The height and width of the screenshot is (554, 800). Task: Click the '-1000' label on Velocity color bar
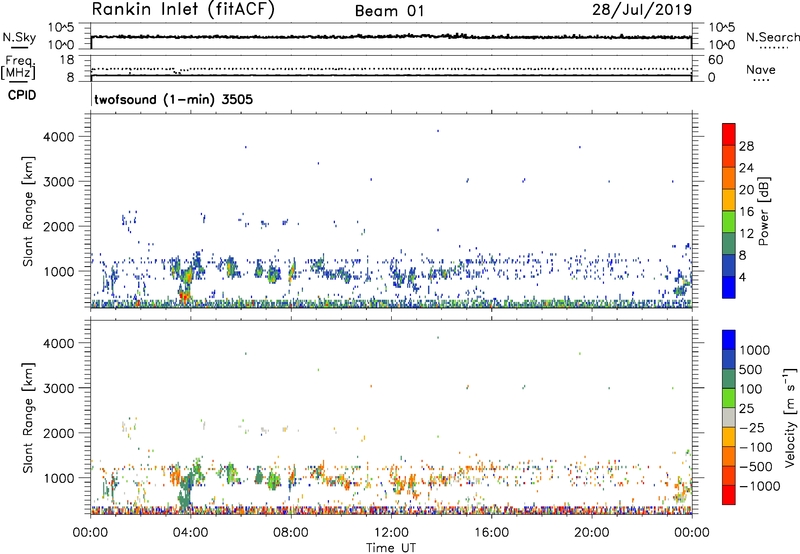tap(759, 486)
